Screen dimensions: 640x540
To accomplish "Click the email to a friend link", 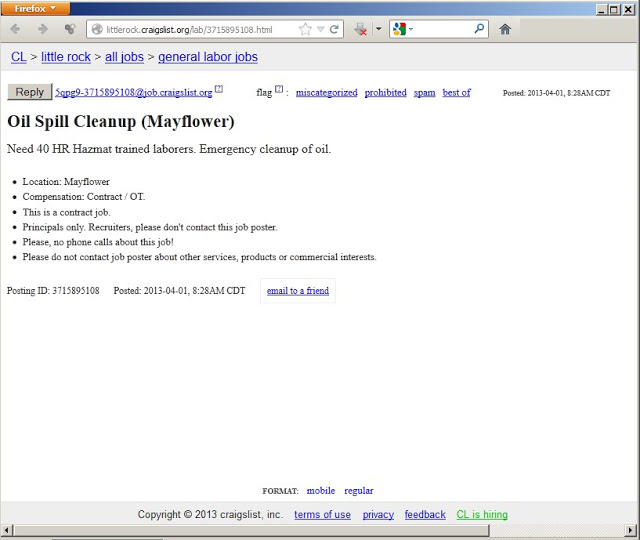I will tap(298, 291).
